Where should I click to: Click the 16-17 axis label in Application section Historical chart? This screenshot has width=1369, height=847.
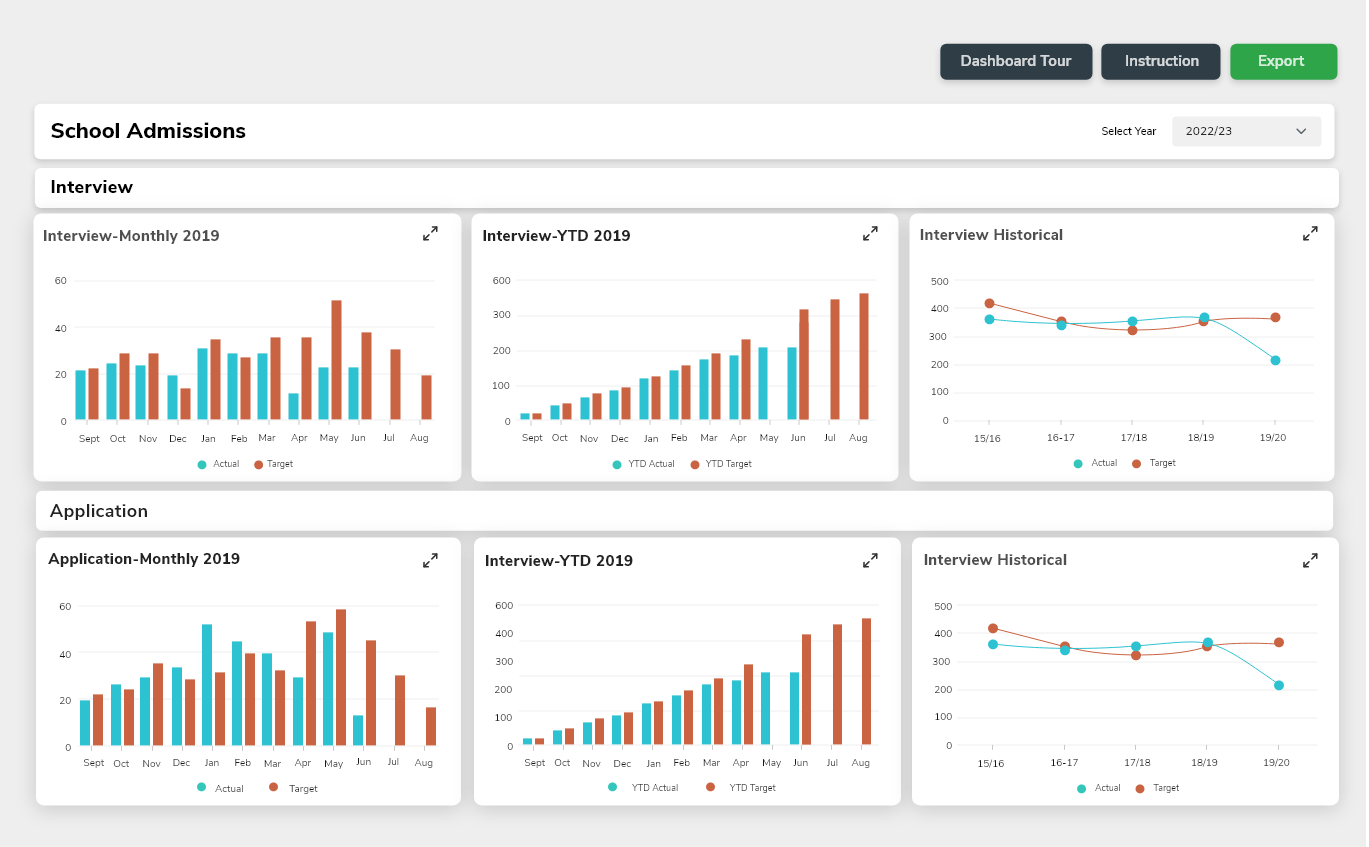(1064, 762)
